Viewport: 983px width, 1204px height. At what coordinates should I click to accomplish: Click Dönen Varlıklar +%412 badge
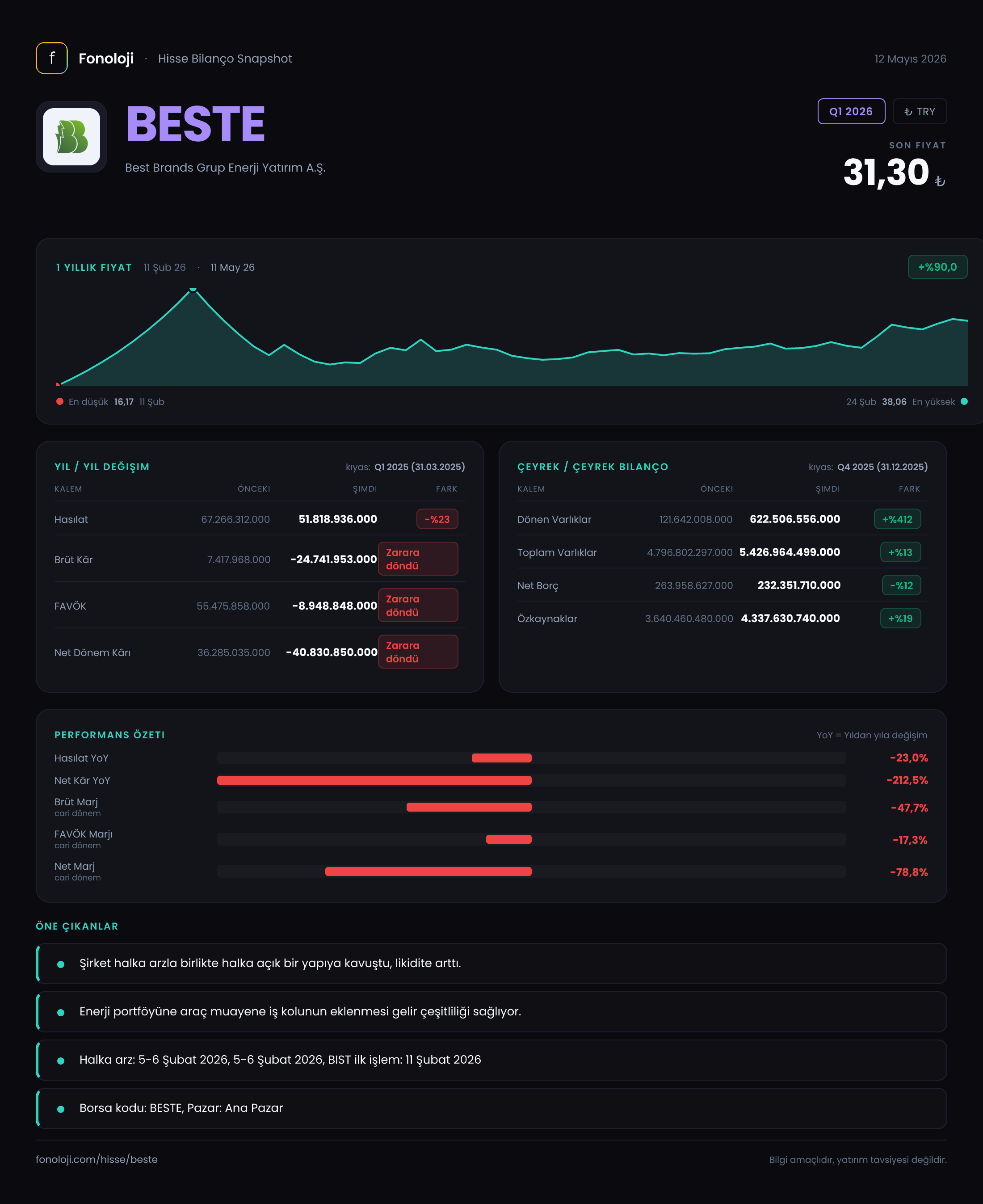[898, 519]
